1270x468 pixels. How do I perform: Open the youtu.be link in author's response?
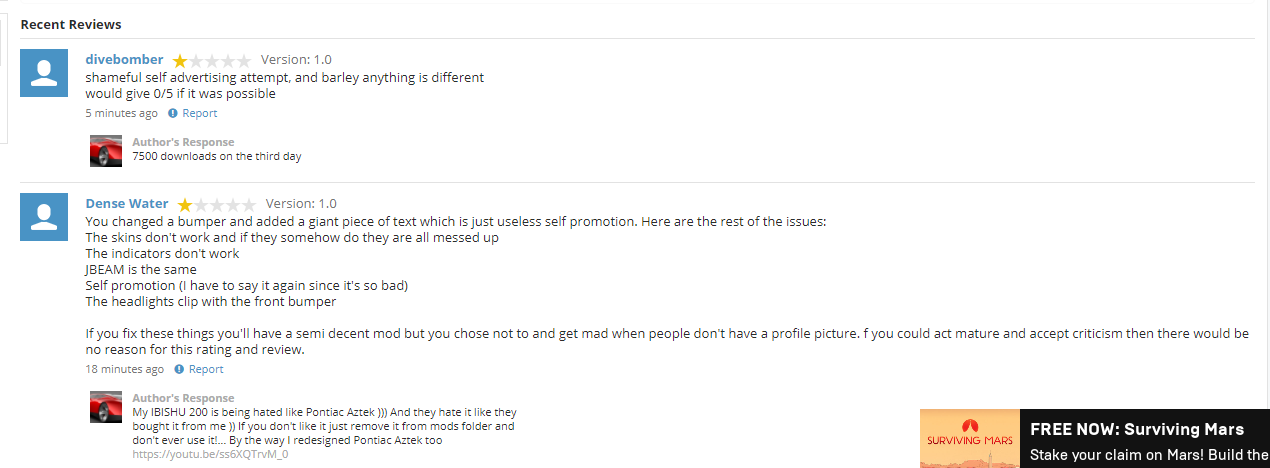tap(210, 454)
